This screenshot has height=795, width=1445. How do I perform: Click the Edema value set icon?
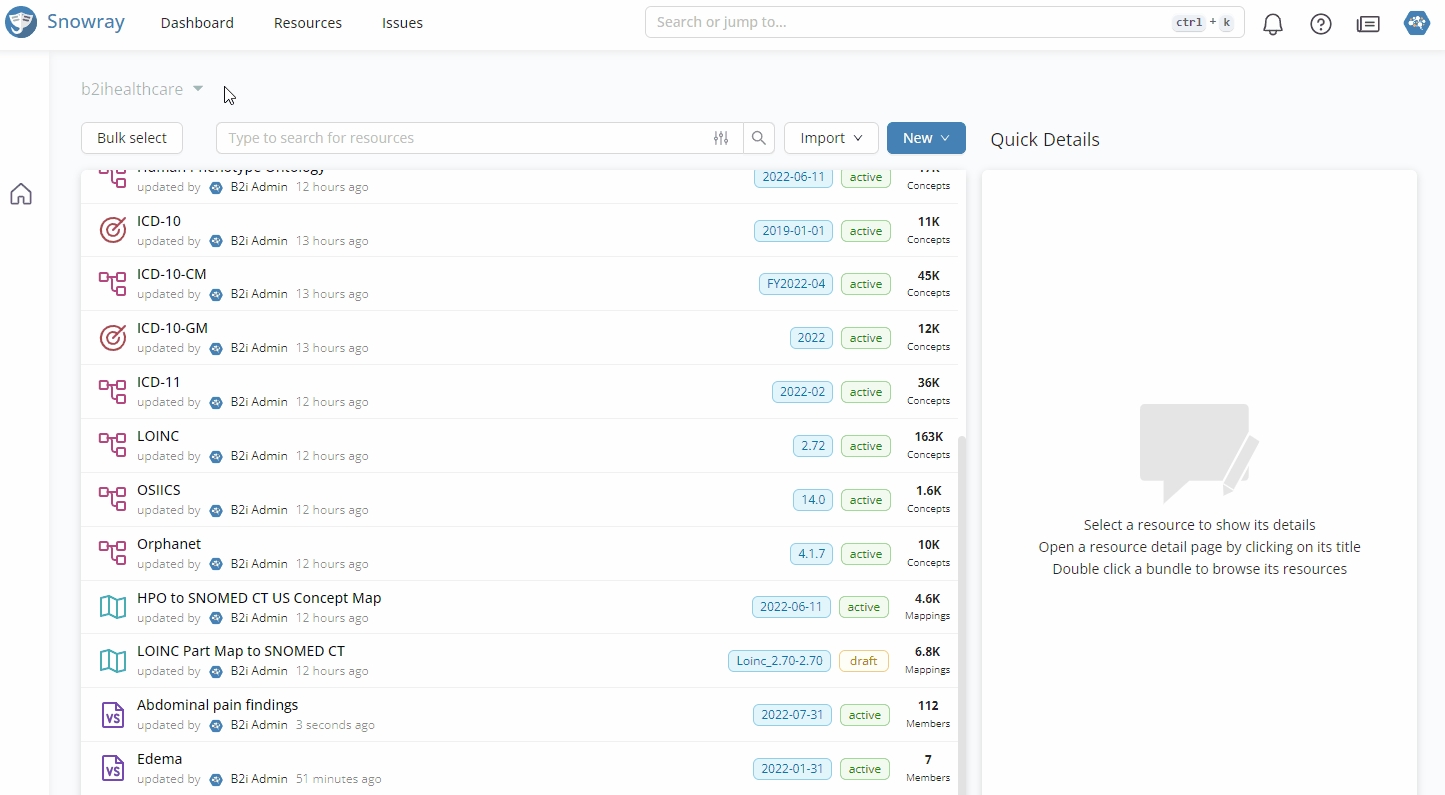click(x=113, y=768)
